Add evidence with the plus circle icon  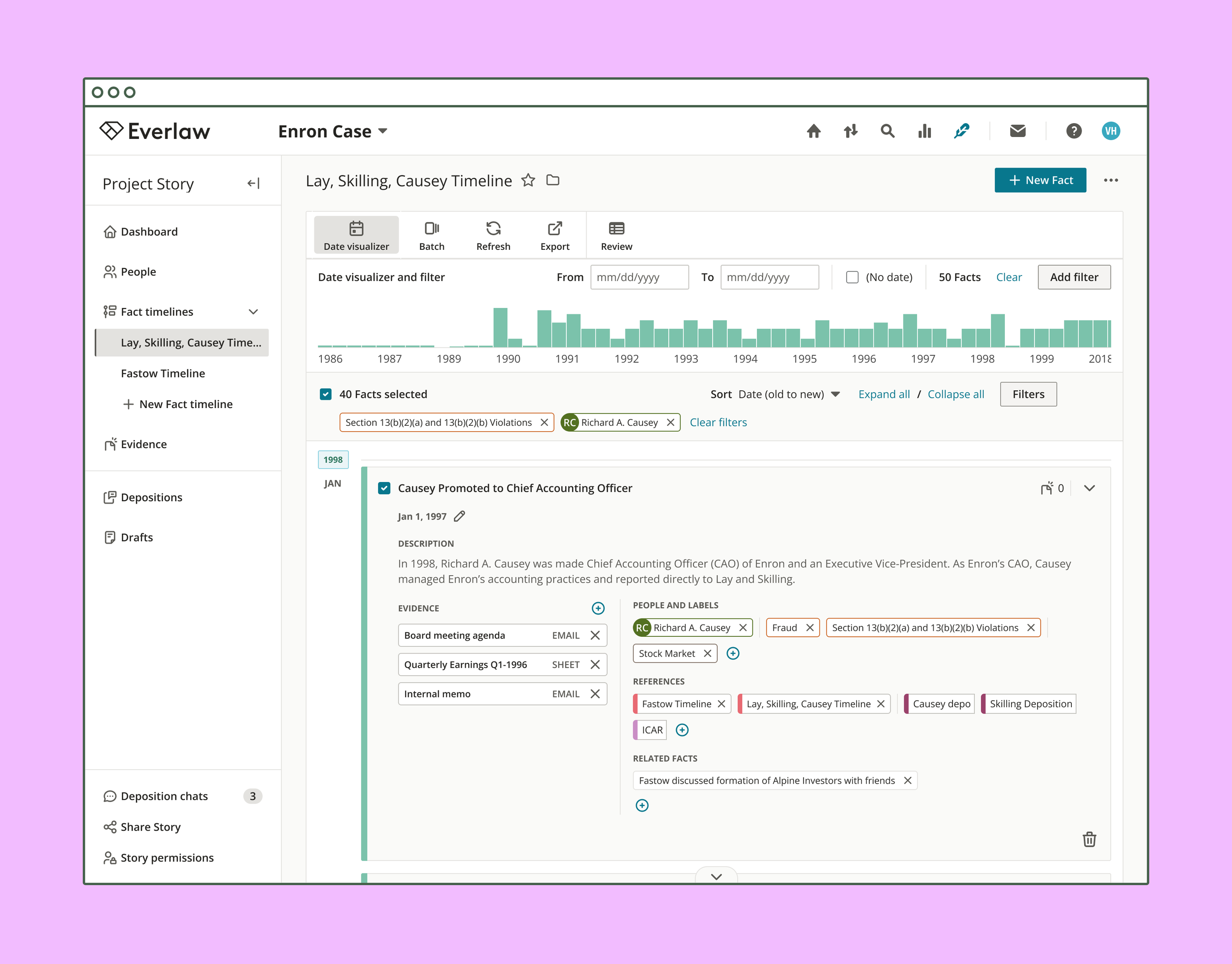click(598, 608)
